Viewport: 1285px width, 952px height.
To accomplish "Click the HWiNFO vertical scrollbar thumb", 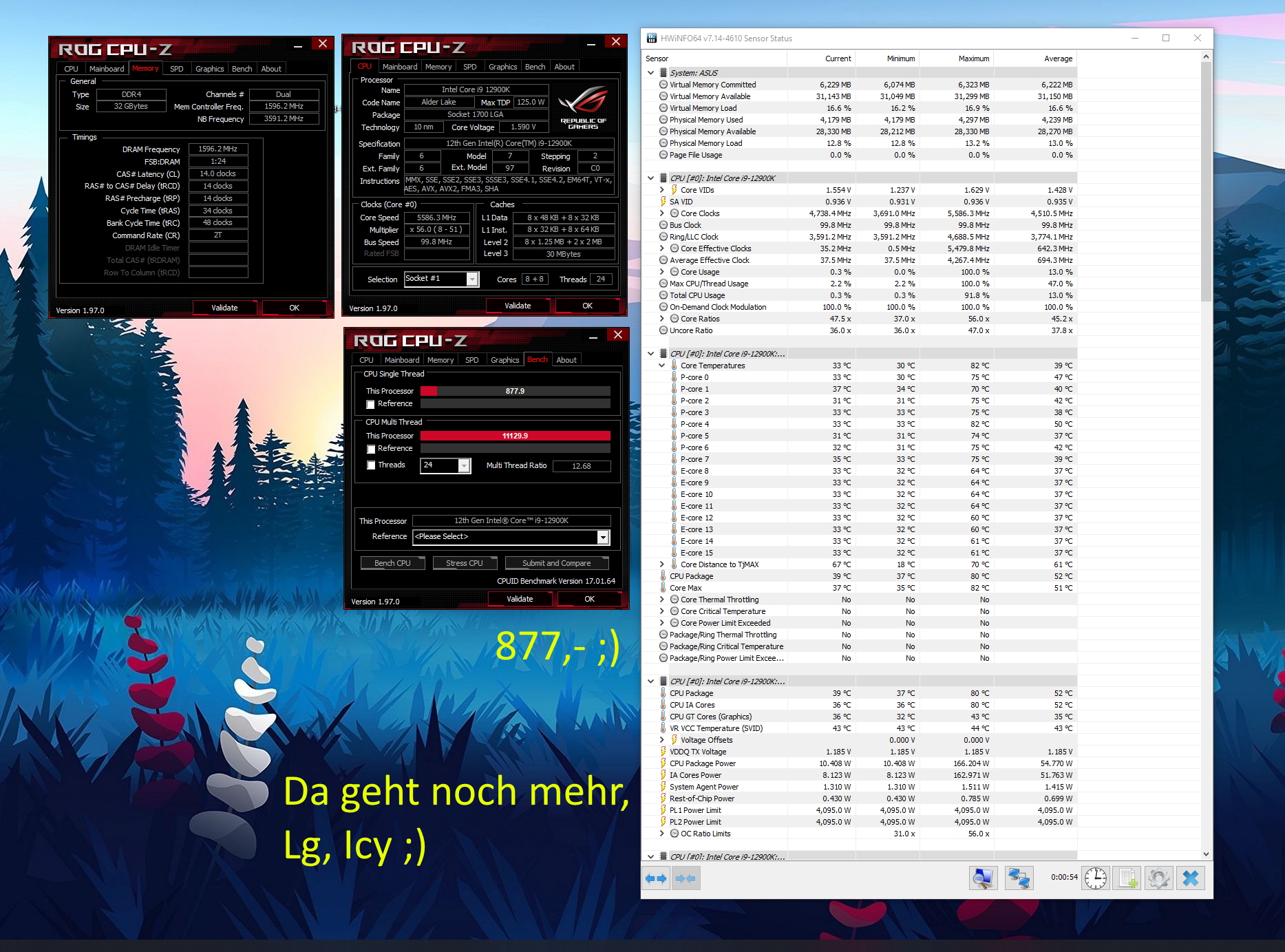I will point(1206,181).
